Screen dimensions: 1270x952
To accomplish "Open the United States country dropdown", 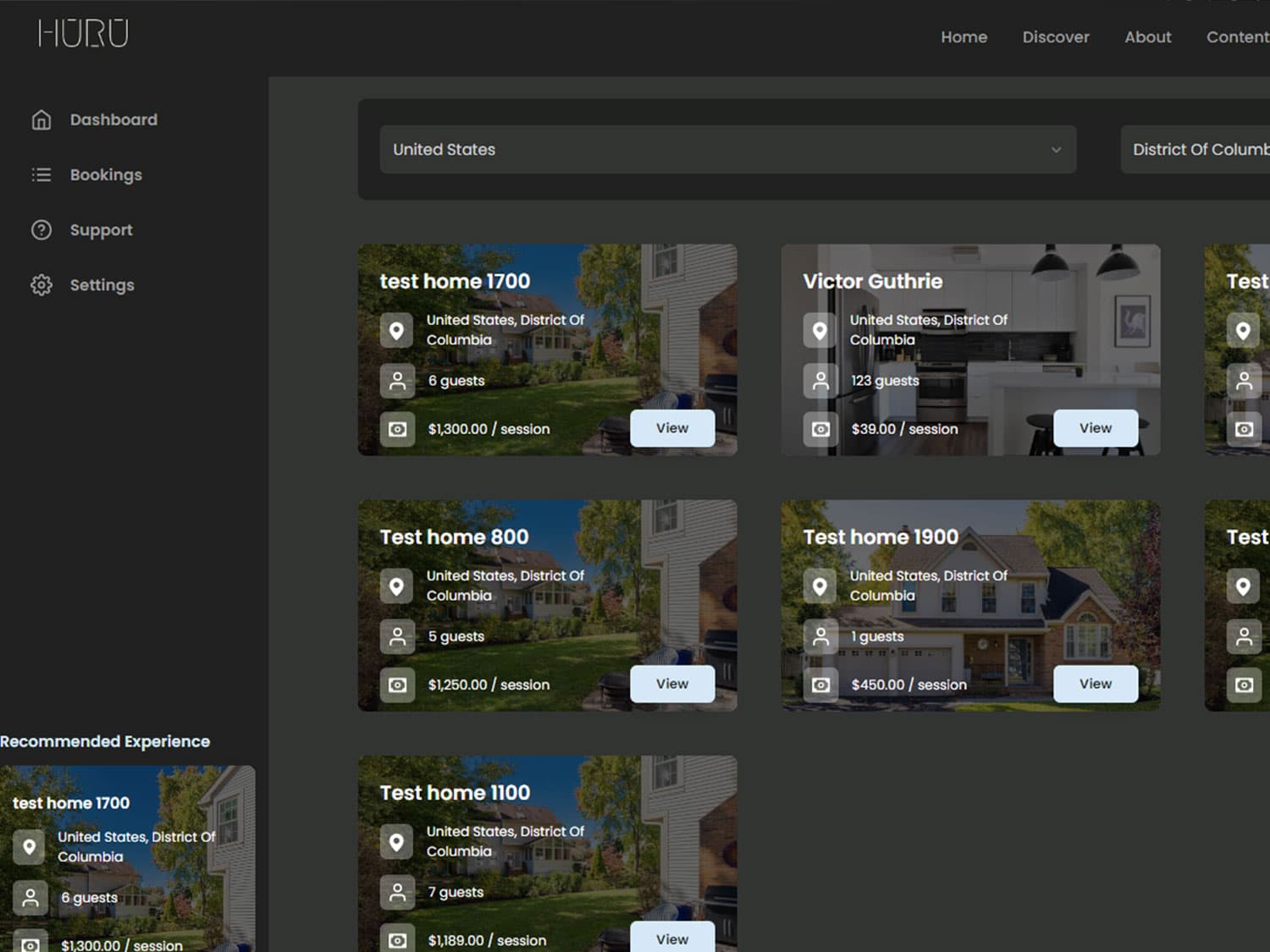I will coord(728,150).
